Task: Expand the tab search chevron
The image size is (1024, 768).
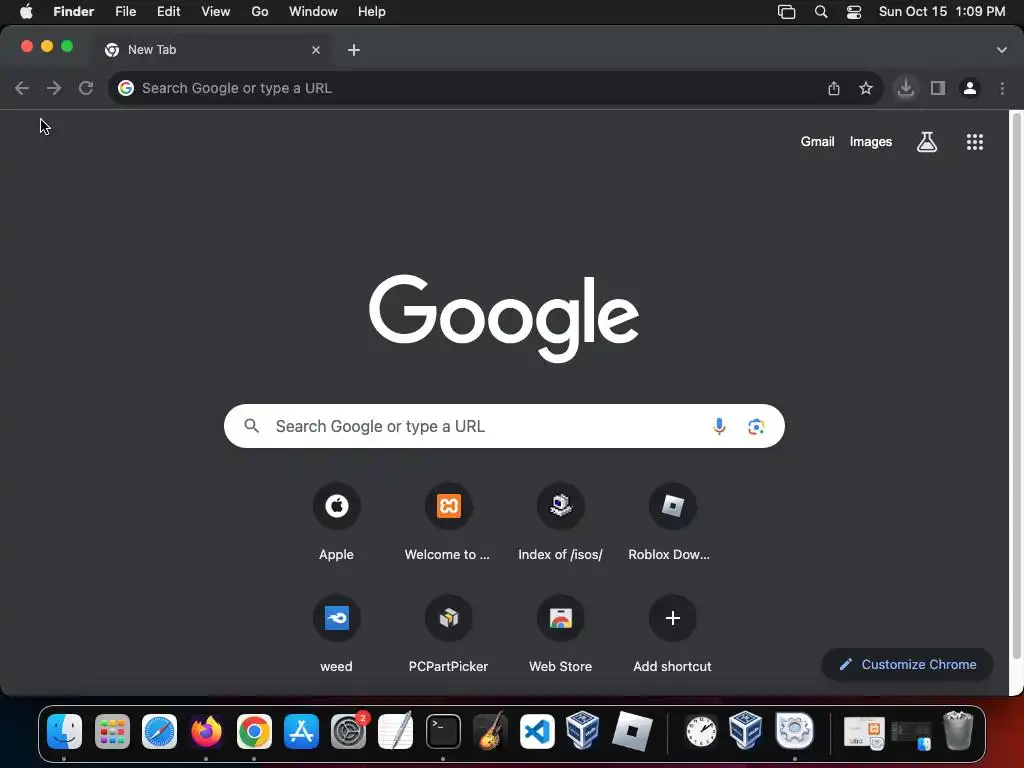Action: point(1002,50)
